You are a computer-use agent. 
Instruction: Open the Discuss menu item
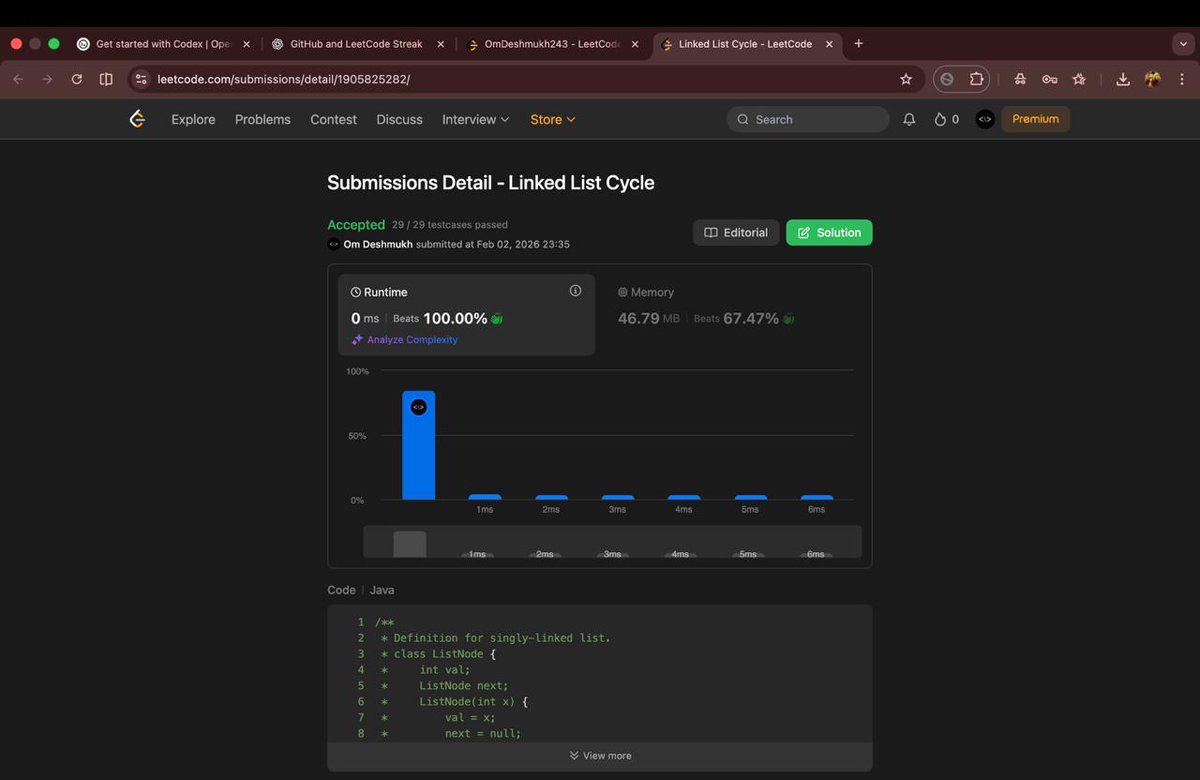(x=399, y=119)
